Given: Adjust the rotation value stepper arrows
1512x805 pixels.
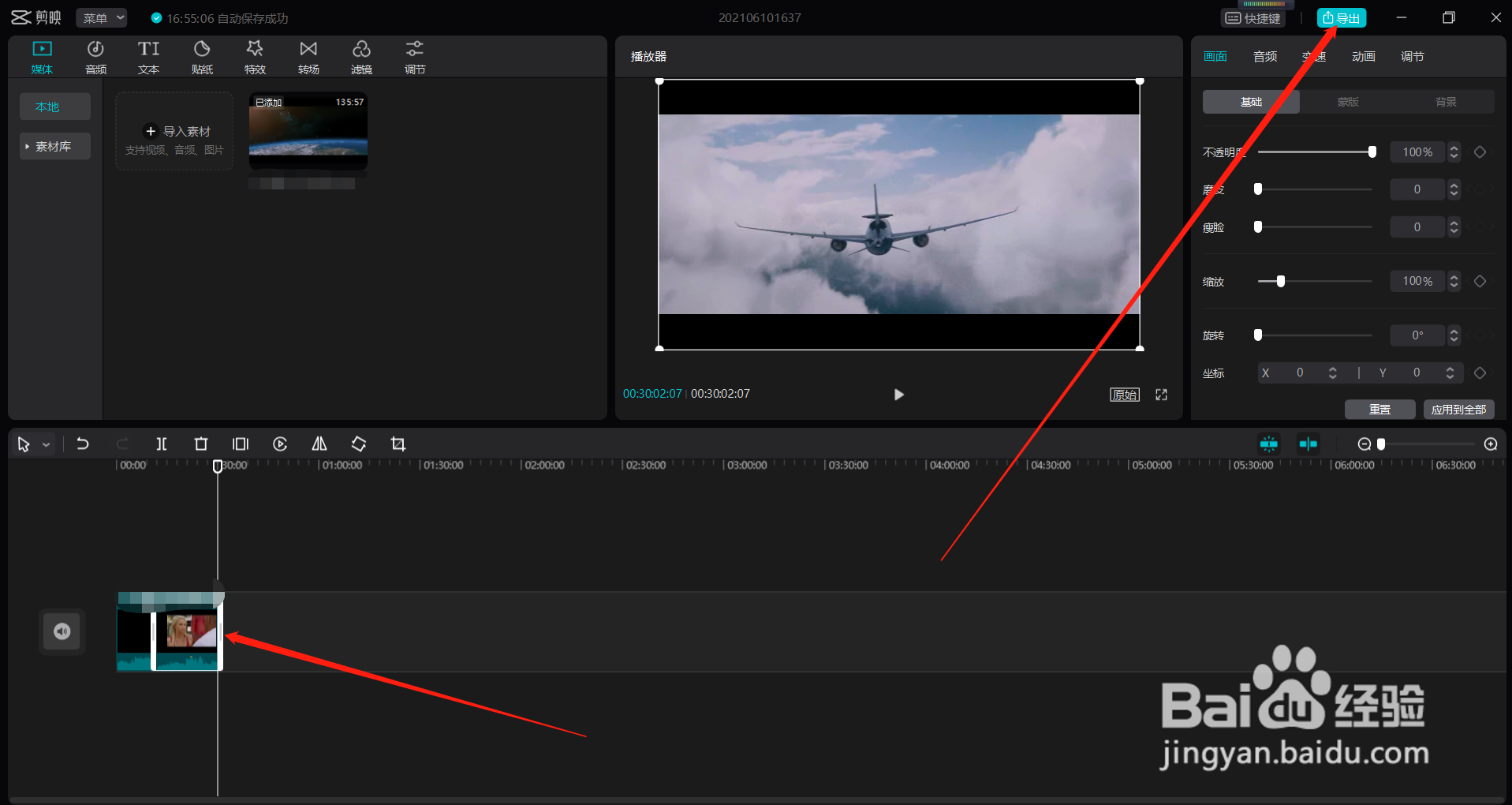Looking at the screenshot, I should [x=1454, y=335].
